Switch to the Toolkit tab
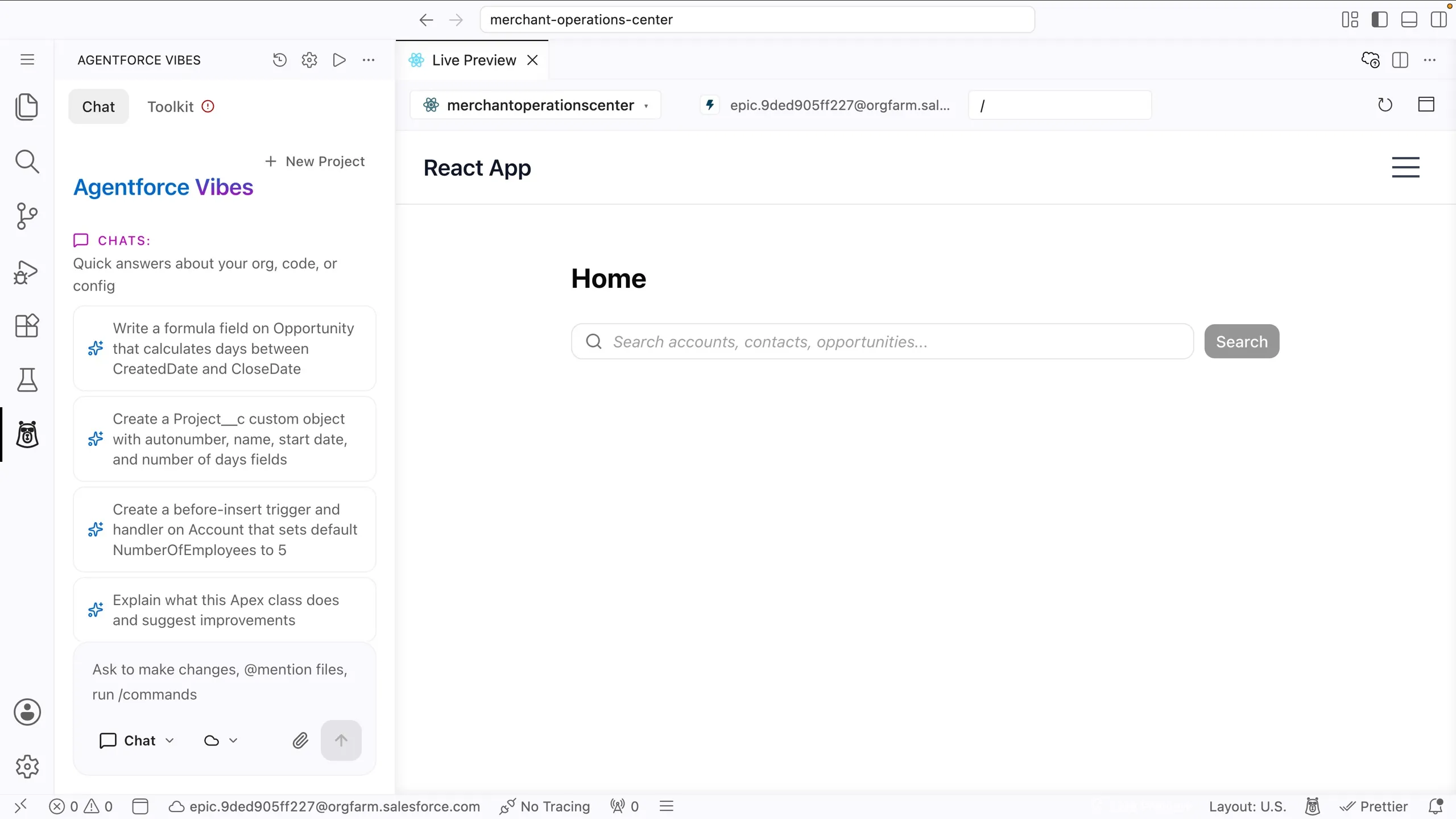This screenshot has width=1456, height=819. pos(180,106)
